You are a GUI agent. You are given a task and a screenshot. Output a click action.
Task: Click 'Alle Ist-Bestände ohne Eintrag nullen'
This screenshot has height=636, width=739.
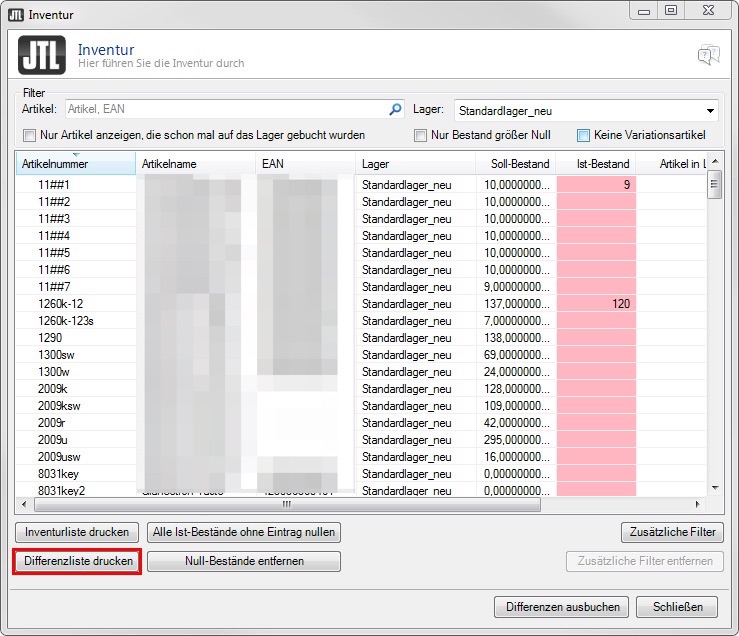click(x=244, y=532)
